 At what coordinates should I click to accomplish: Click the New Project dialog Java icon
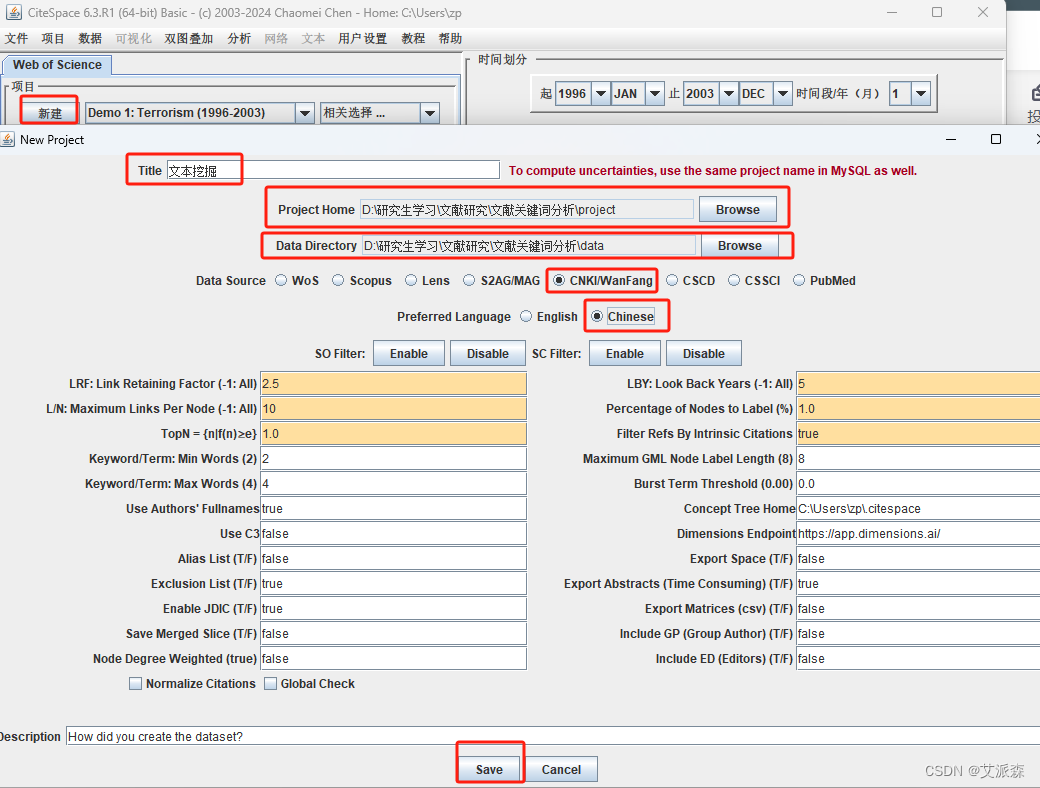click(7, 139)
